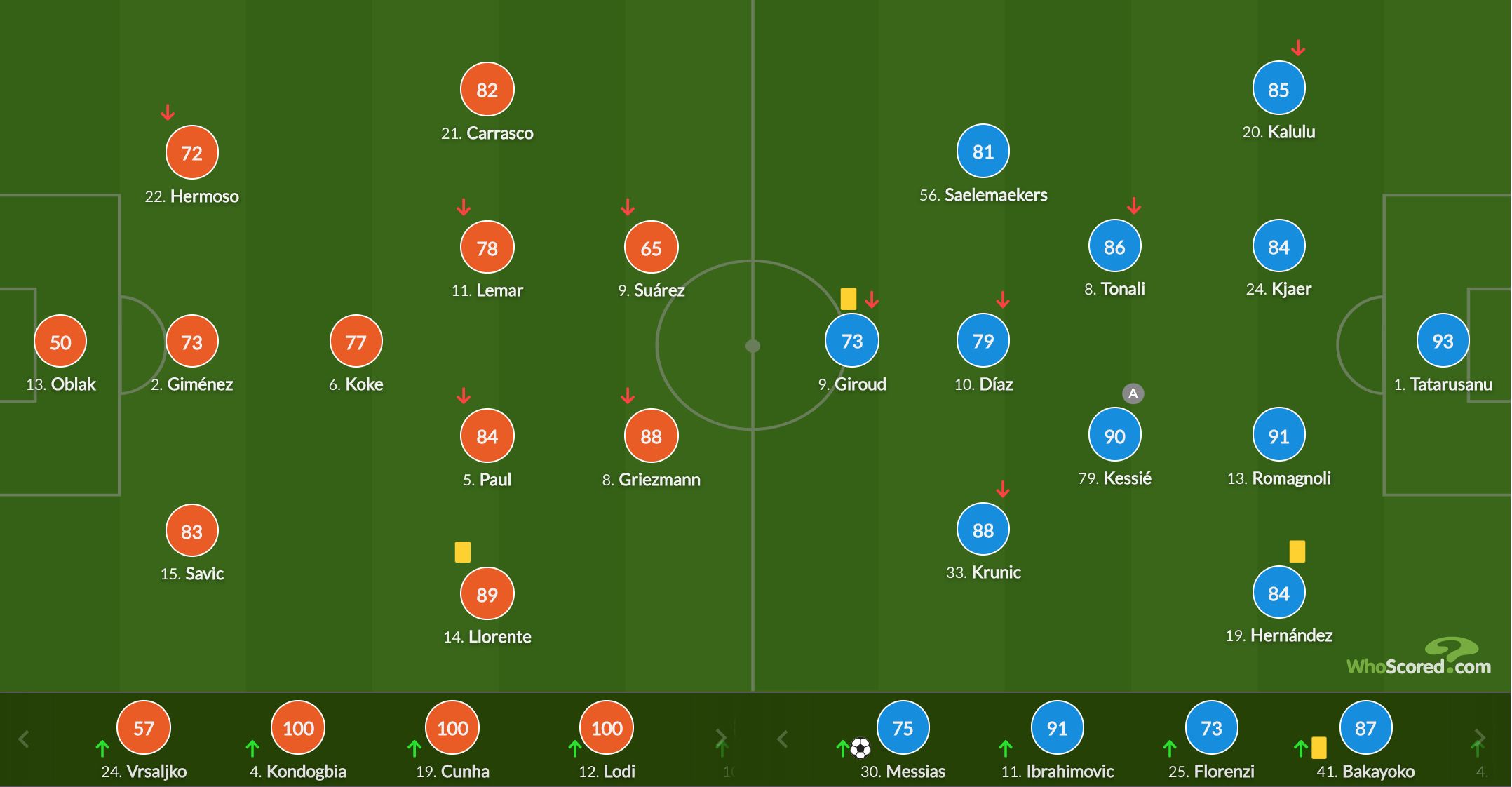
Task: Open the WhoScored.com logo link
Action: click(x=1418, y=657)
